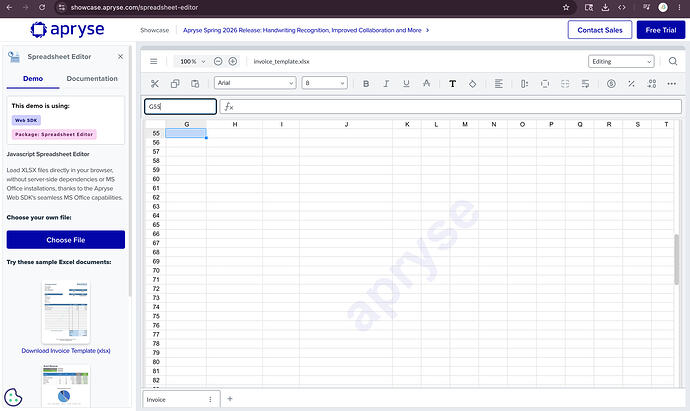This screenshot has width=690, height=411.
Task: Bookmark the page with the star icon
Action: click(566, 7)
